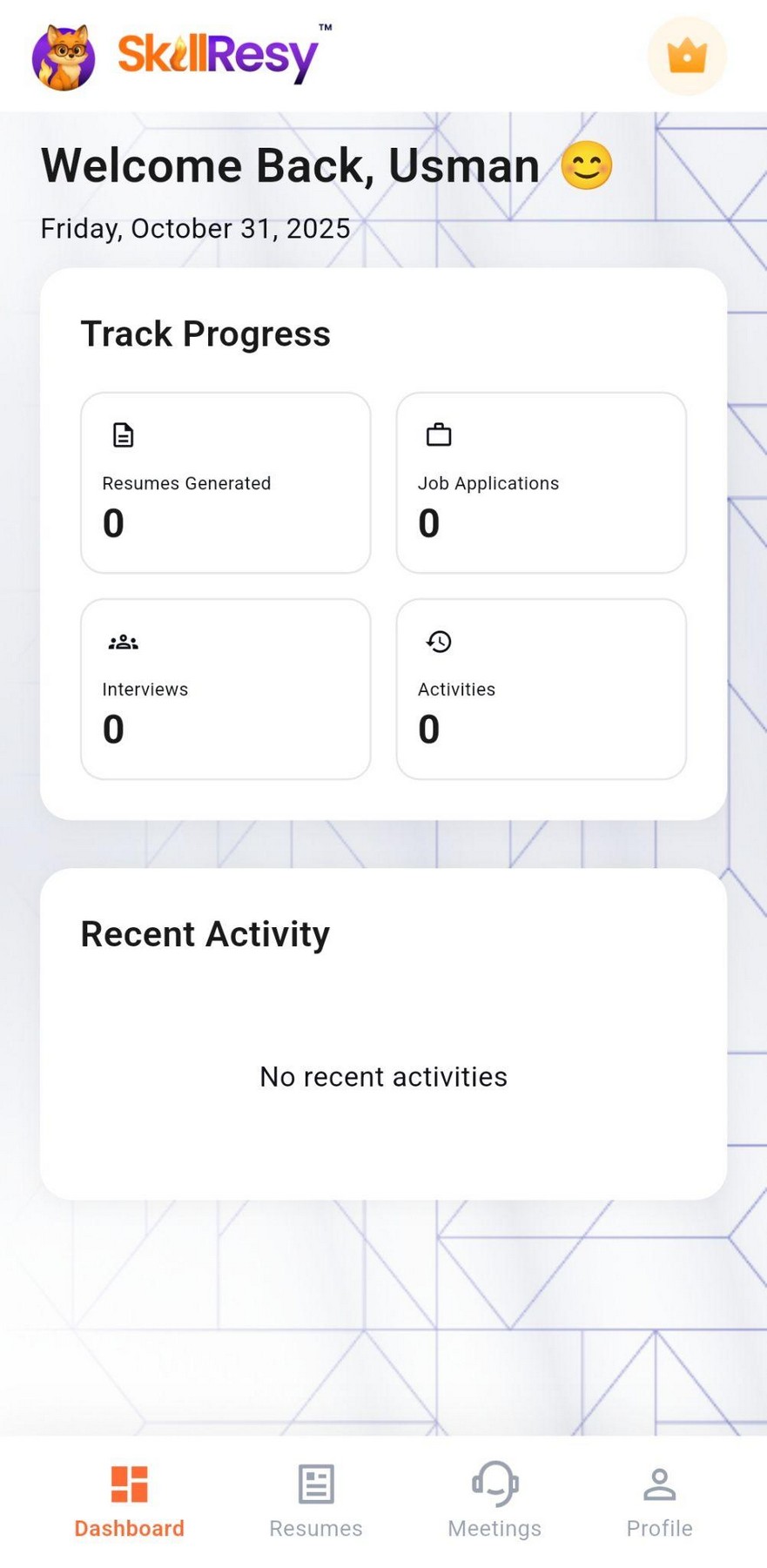Switch to the Profile tab

(x=659, y=1497)
